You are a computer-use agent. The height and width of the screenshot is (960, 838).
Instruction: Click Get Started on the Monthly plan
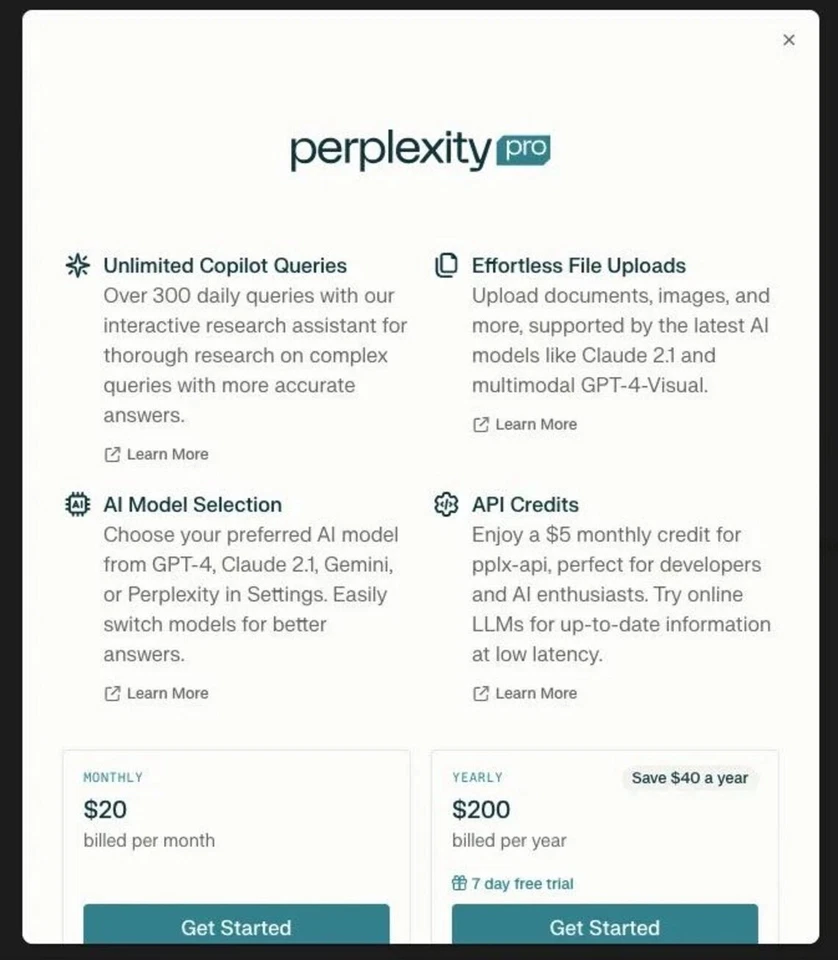point(236,927)
